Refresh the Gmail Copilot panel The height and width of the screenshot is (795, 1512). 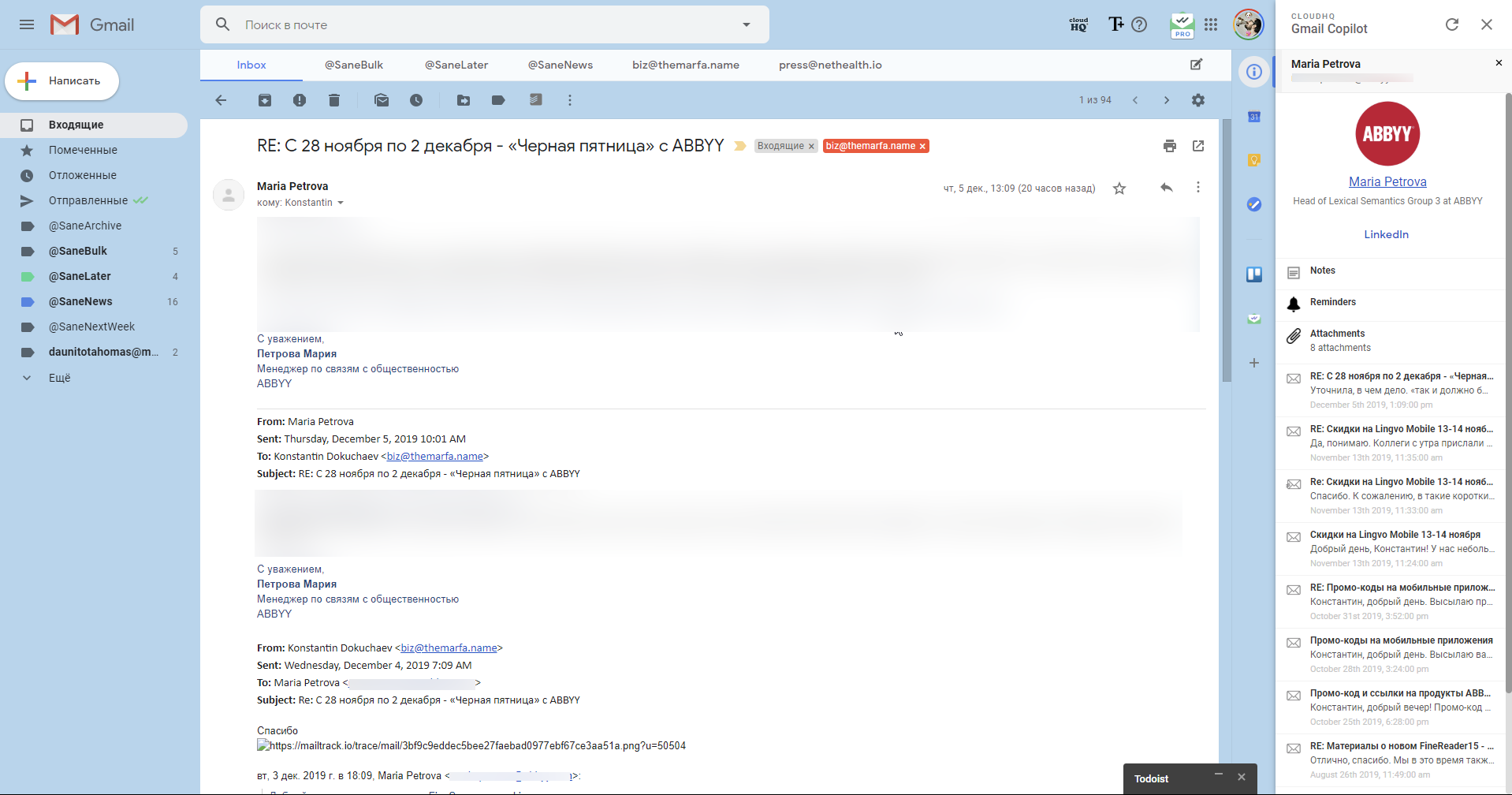pos(1452,24)
